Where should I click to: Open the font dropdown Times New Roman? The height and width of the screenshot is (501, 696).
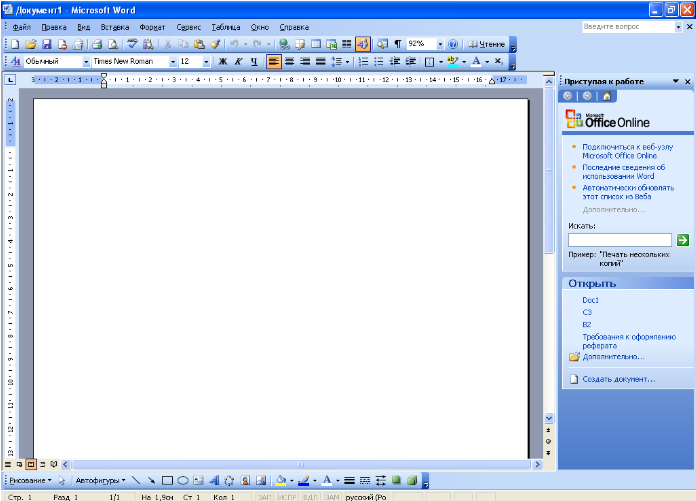[173, 62]
